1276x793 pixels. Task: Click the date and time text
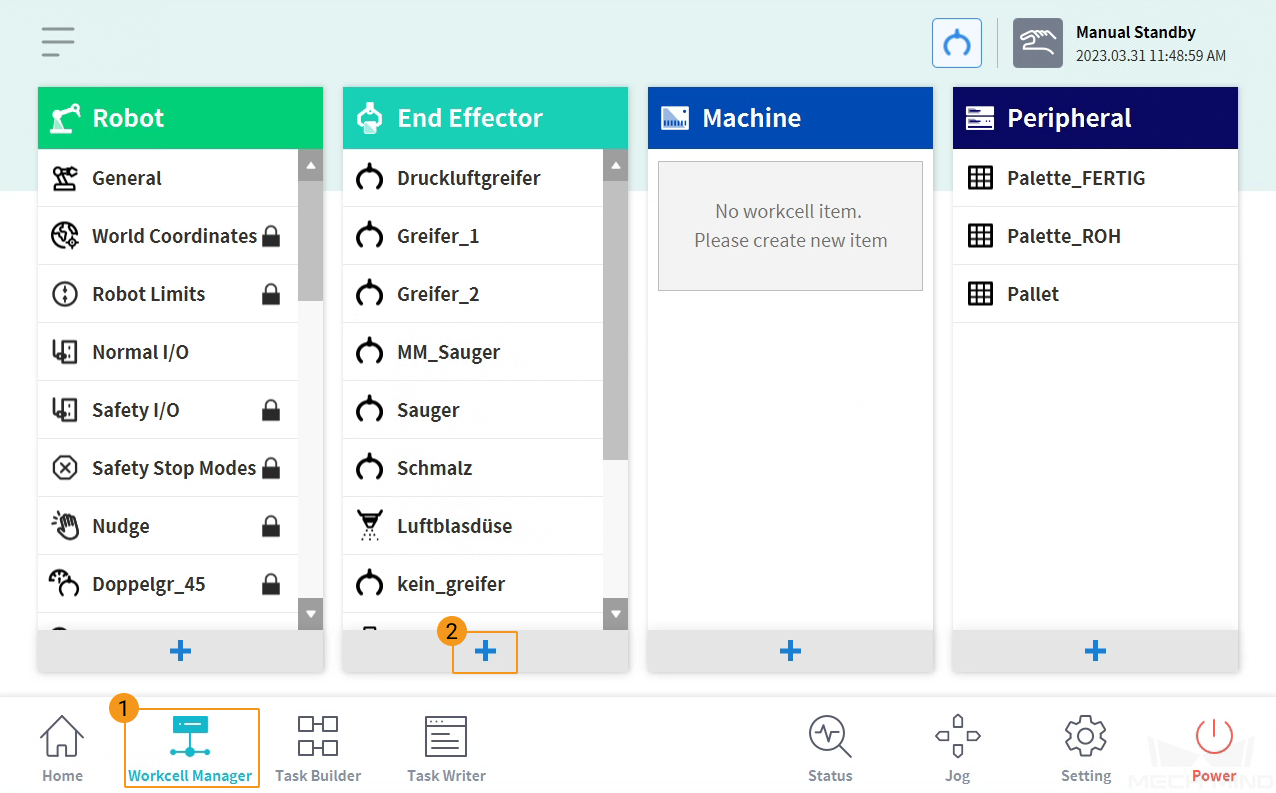click(1151, 56)
